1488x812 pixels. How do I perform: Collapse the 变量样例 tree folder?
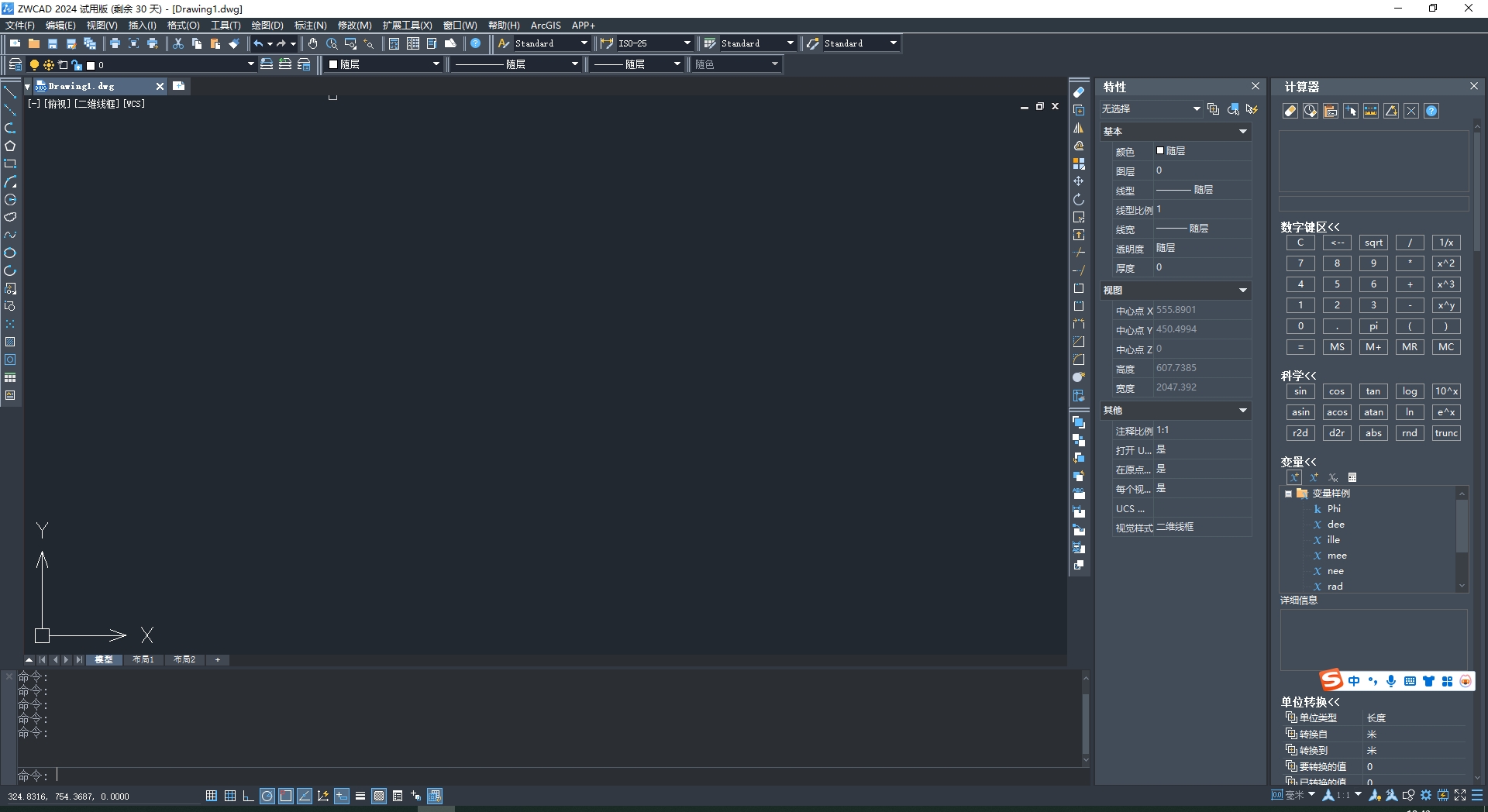click(1288, 494)
